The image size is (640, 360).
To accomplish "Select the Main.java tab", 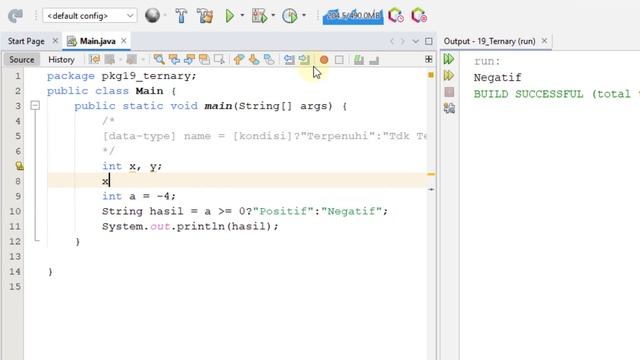I will [x=98, y=41].
